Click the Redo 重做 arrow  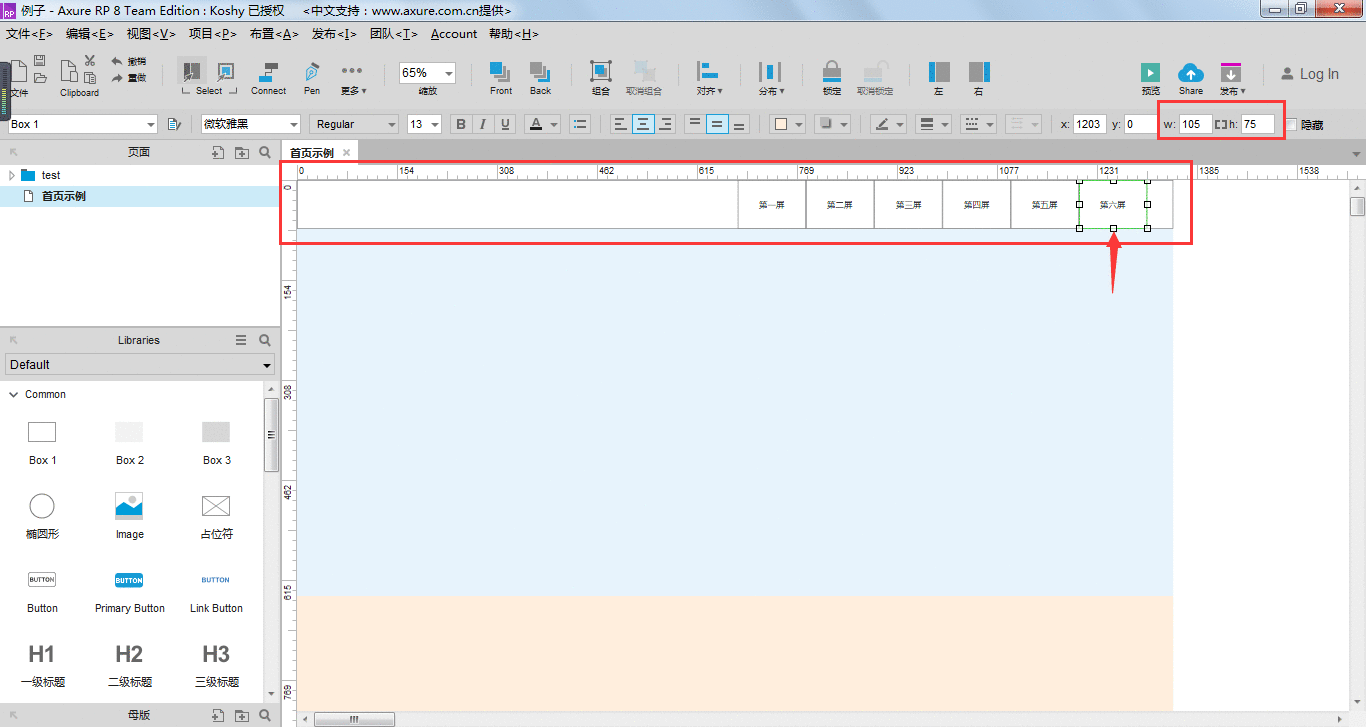point(118,77)
